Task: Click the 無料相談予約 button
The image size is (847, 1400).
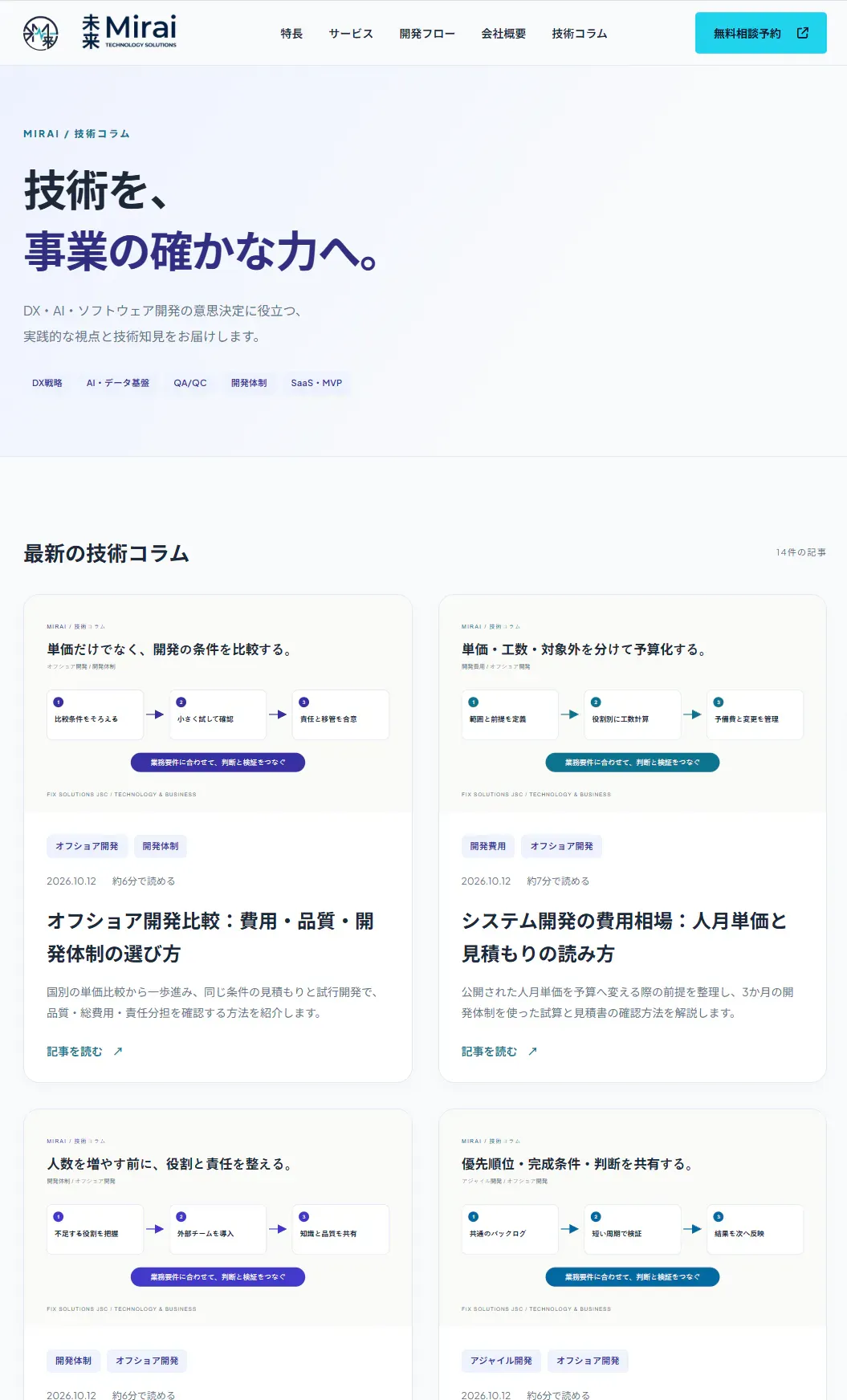Action: pyautogui.click(x=760, y=33)
